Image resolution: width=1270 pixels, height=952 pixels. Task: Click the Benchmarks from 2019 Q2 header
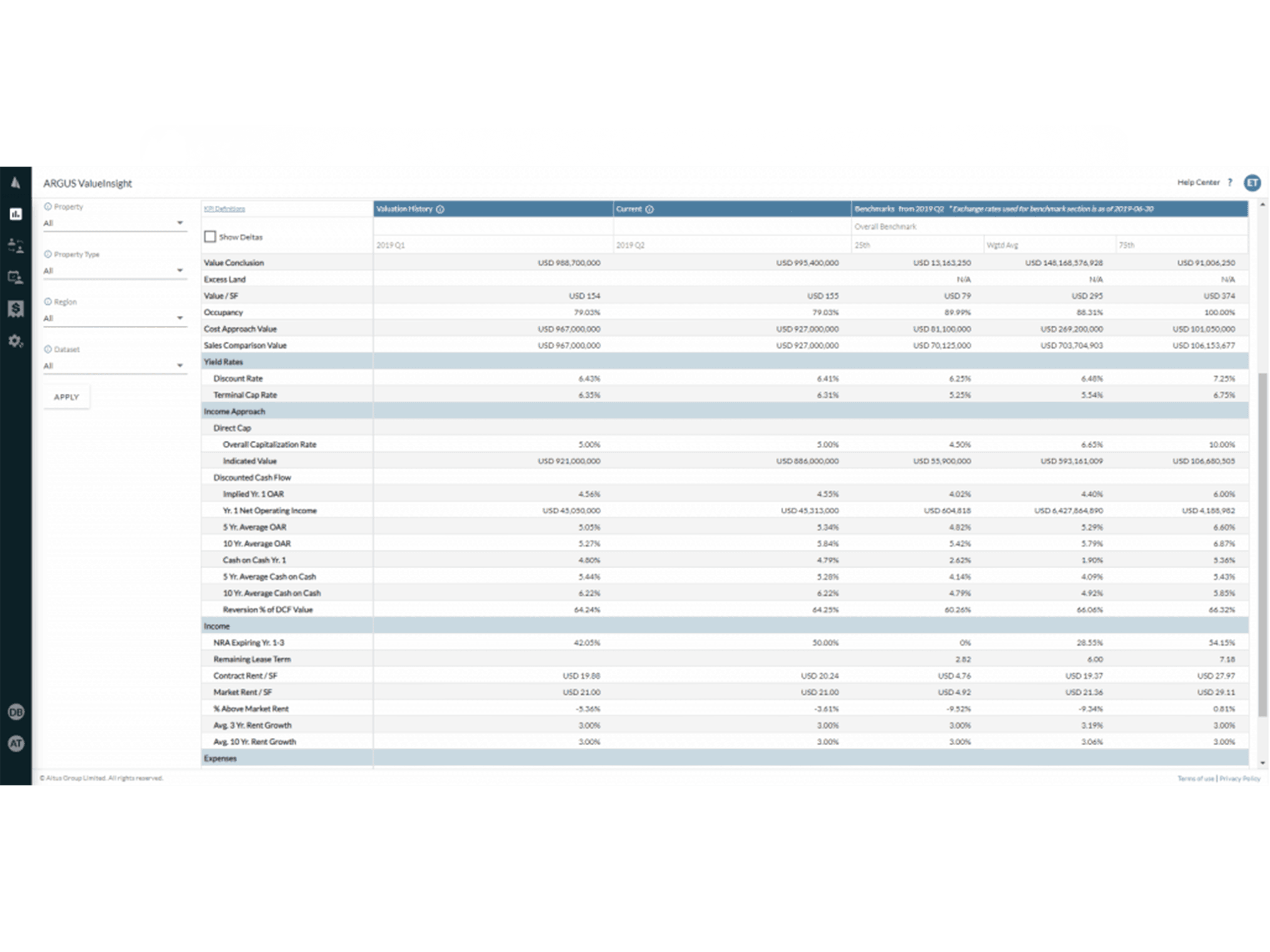[1050, 209]
